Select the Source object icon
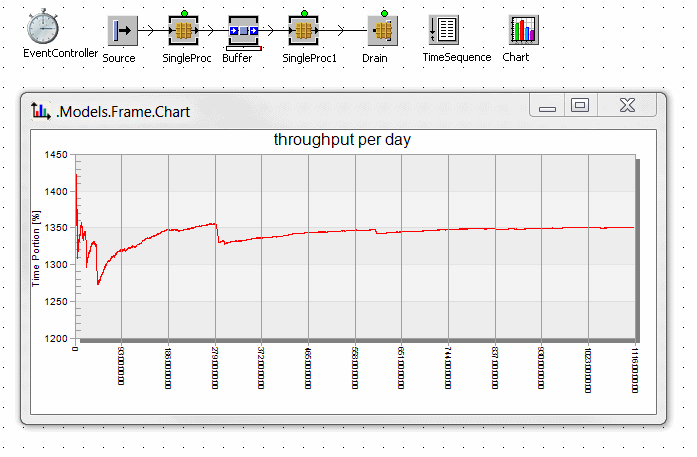The width and height of the screenshot is (697, 457). click(122, 31)
